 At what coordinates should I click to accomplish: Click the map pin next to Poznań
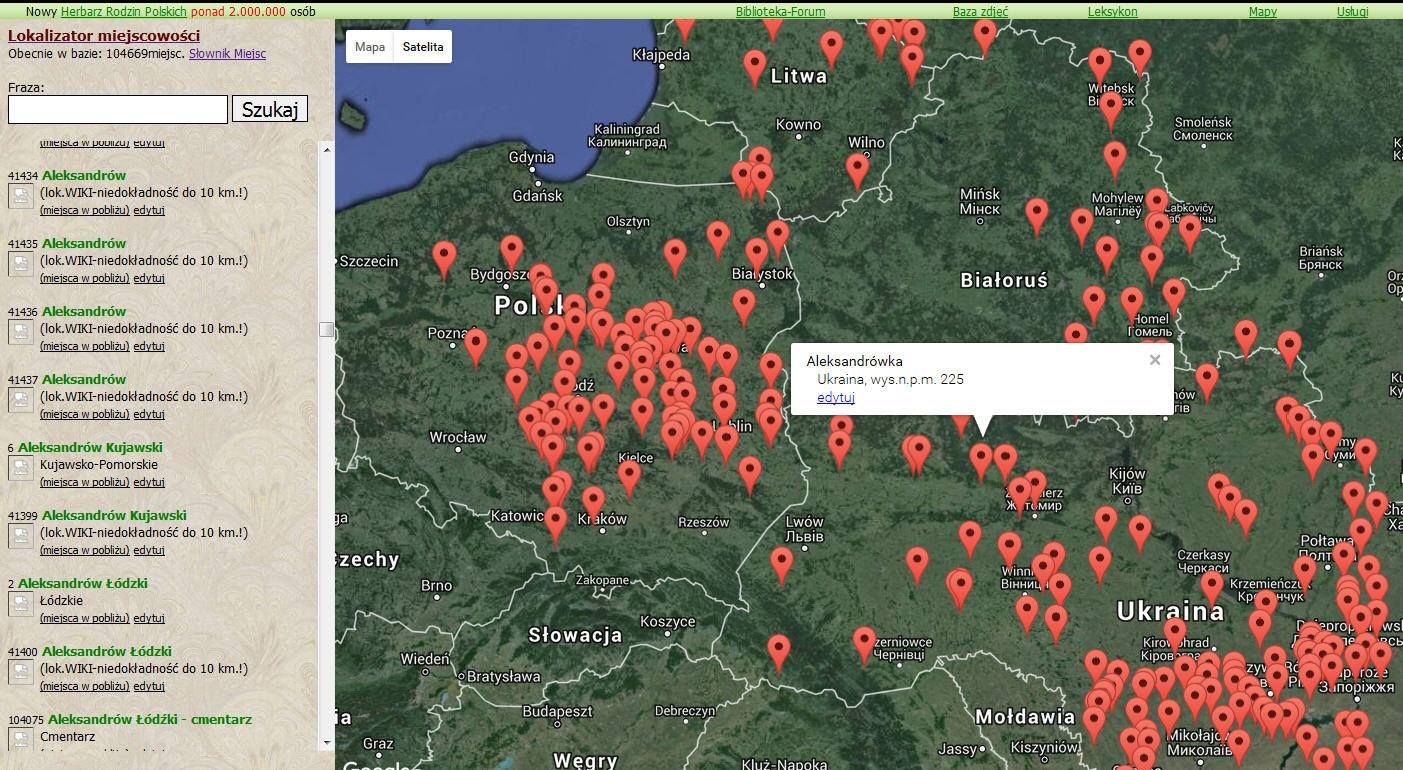tap(476, 347)
